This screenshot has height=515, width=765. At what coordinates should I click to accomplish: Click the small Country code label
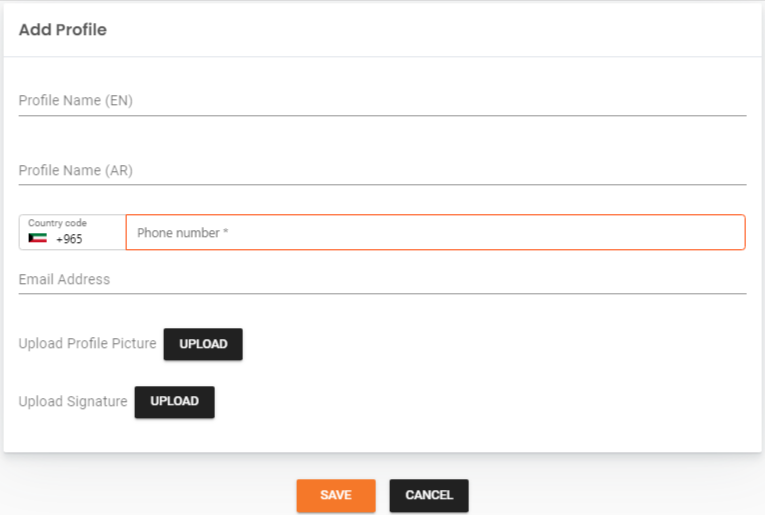[57, 223]
